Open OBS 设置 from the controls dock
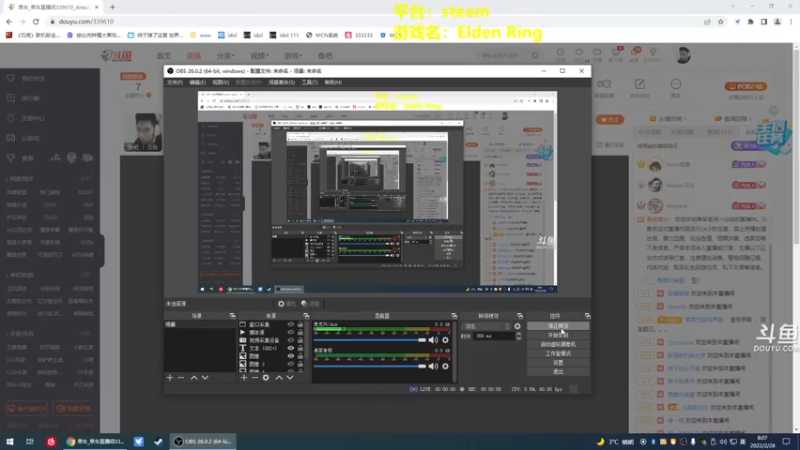 (x=558, y=363)
